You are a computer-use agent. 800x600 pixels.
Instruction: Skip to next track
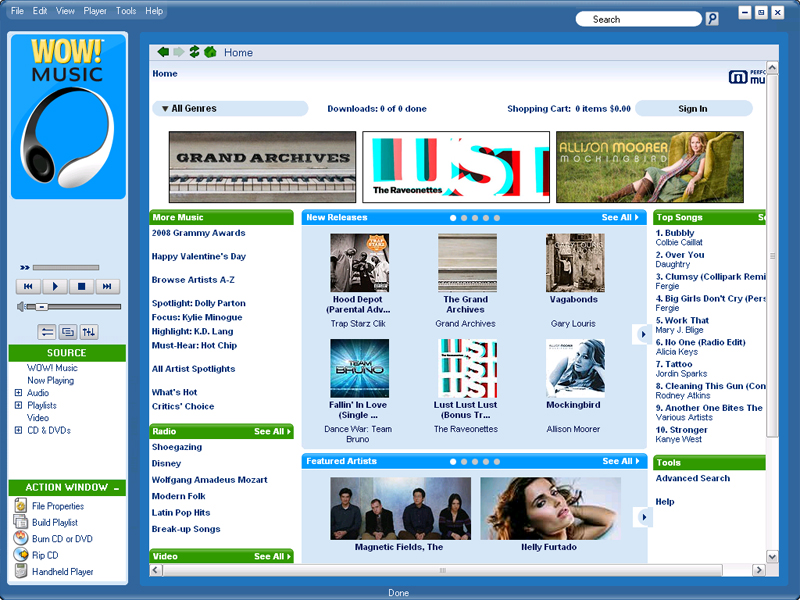click(107, 287)
